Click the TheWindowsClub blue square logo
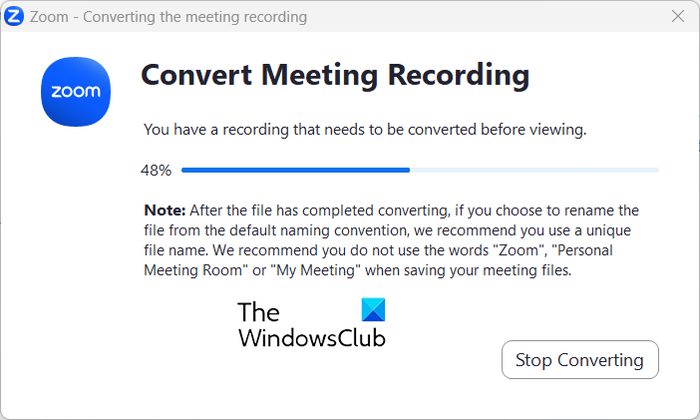This screenshot has height=420, width=700. pyautogui.click(x=373, y=311)
